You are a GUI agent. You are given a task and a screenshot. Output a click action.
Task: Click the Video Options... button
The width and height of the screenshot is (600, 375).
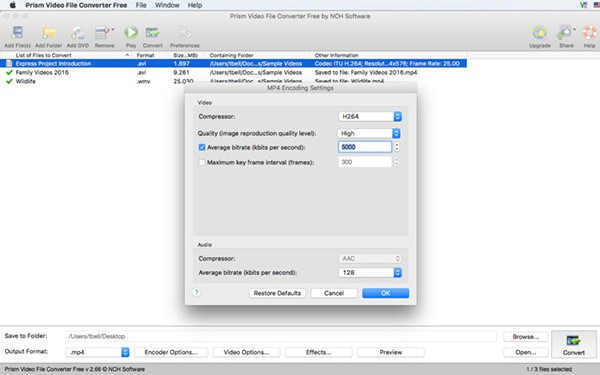246,352
